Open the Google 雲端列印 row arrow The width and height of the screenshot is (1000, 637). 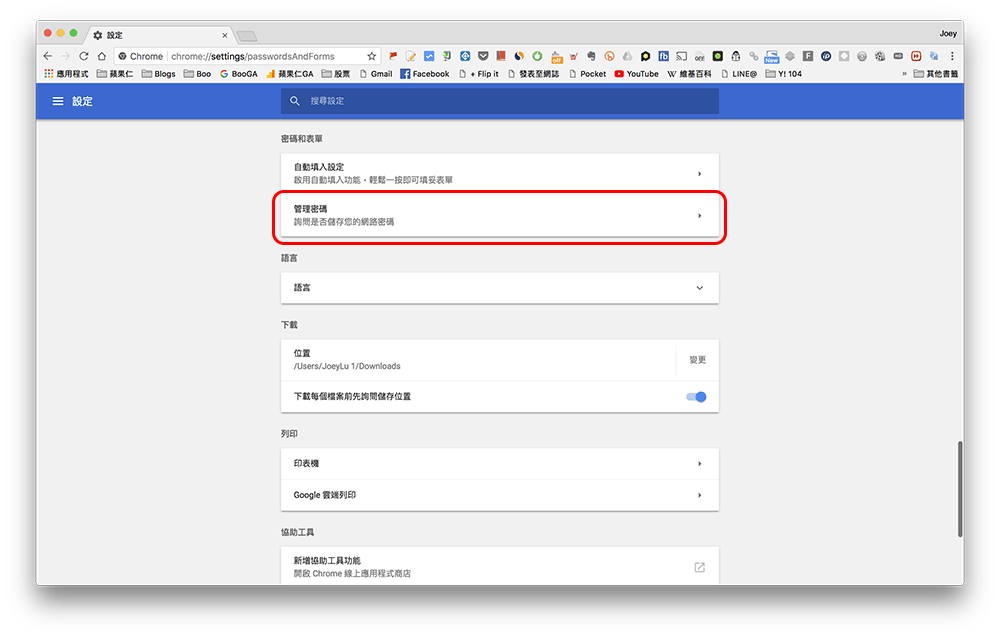tap(700, 495)
